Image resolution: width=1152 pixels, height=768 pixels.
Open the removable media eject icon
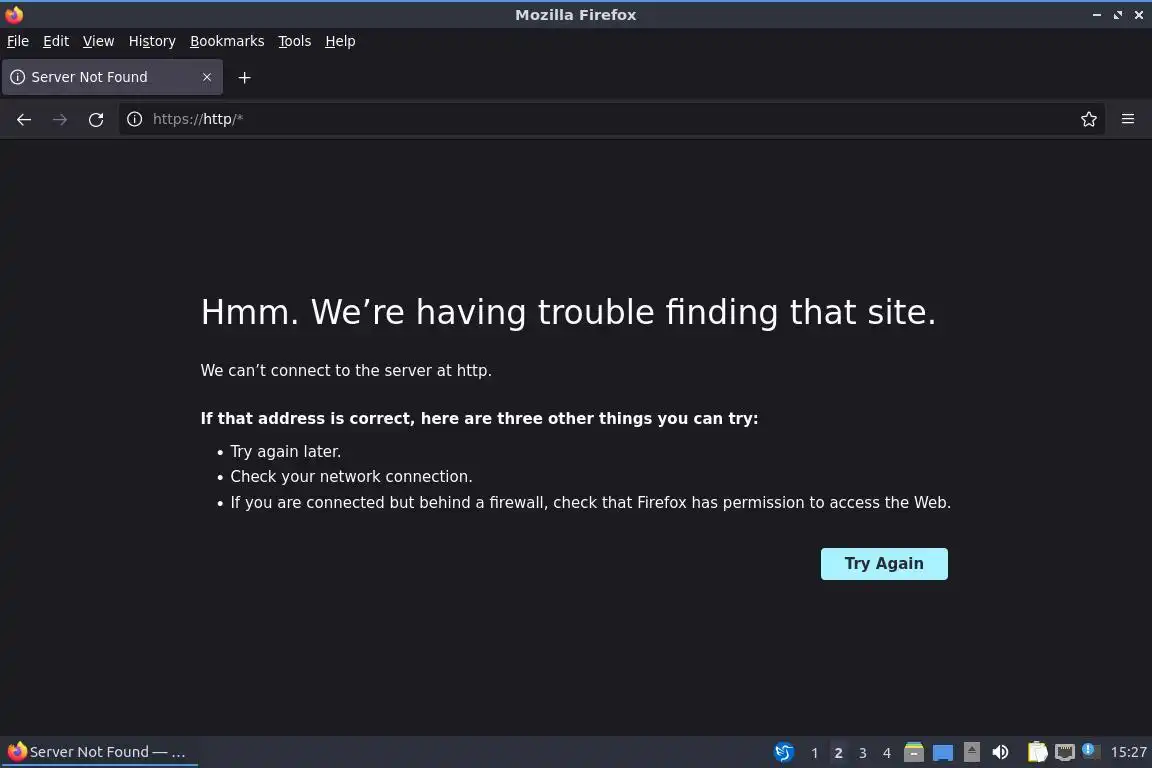(972, 752)
